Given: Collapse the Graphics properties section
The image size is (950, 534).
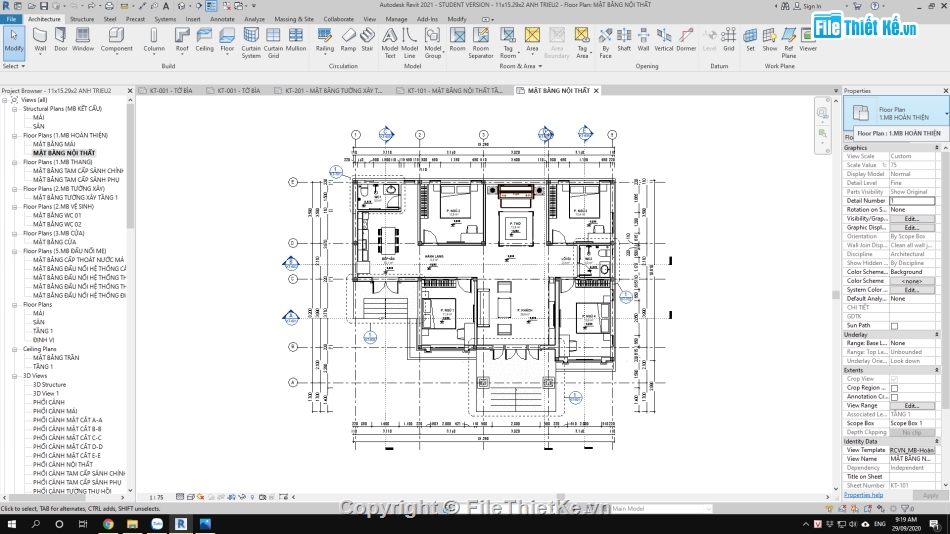Looking at the screenshot, I should (x=937, y=148).
